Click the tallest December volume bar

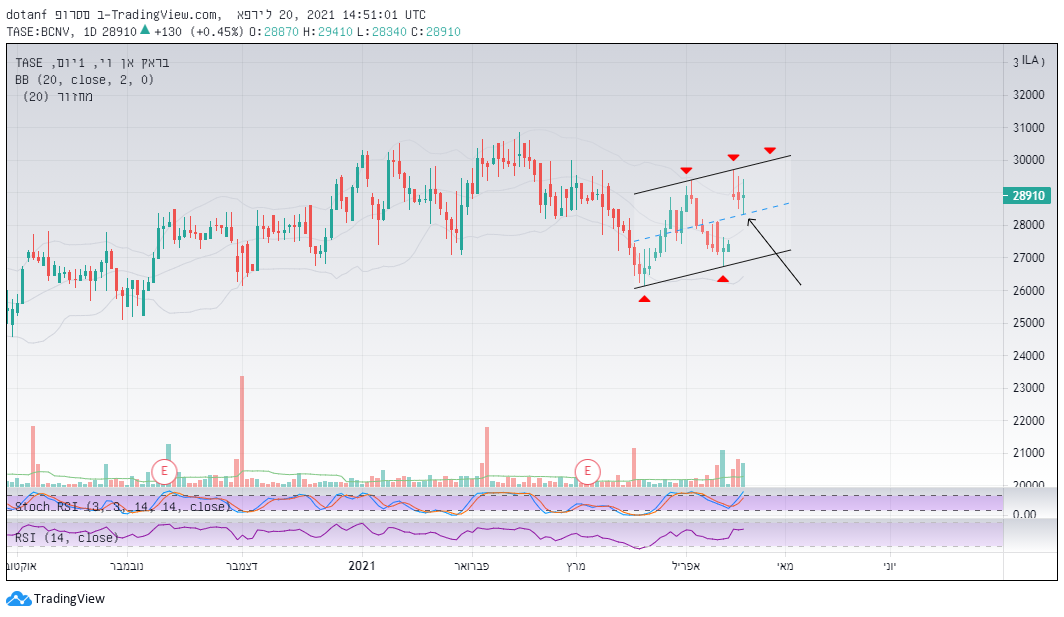pos(242,432)
